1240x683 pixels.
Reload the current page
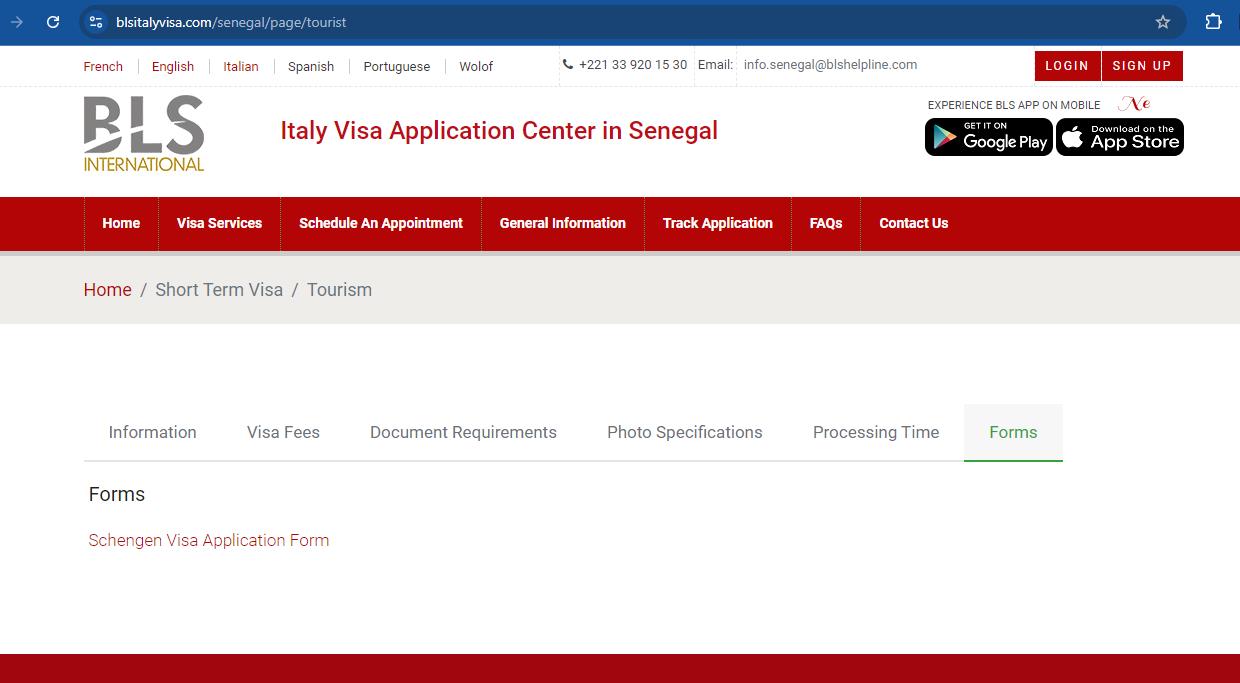tap(53, 20)
